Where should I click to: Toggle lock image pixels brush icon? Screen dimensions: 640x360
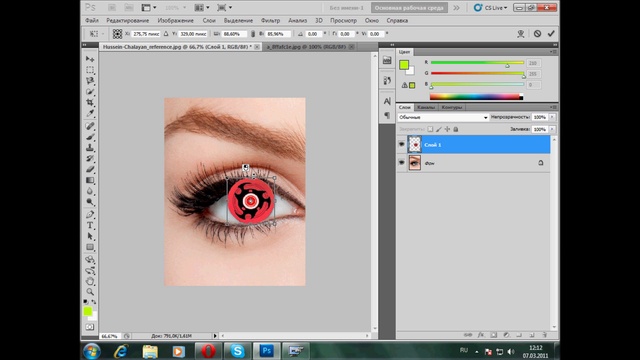click(439, 129)
